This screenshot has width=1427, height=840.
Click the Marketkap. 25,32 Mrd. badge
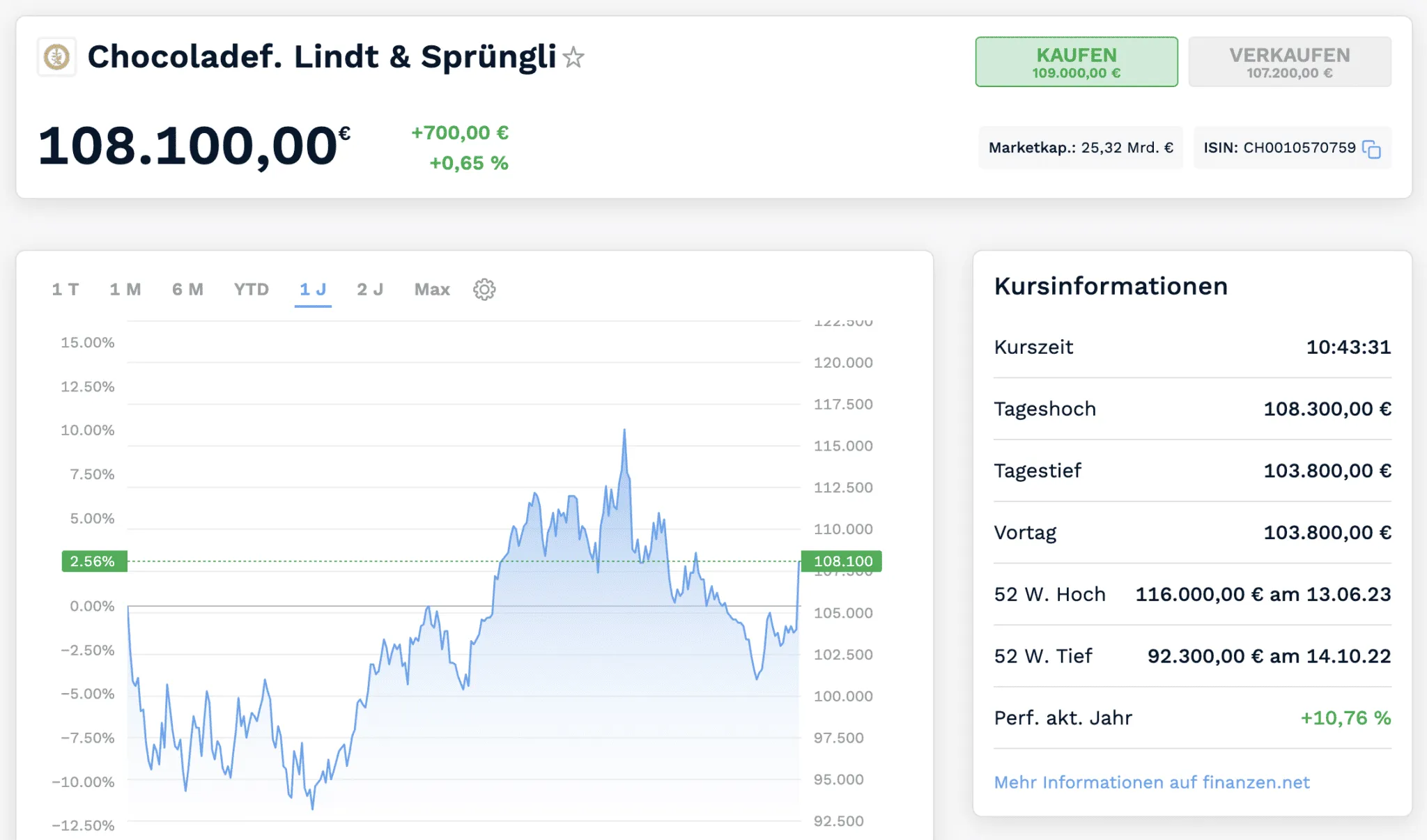coord(1081,148)
